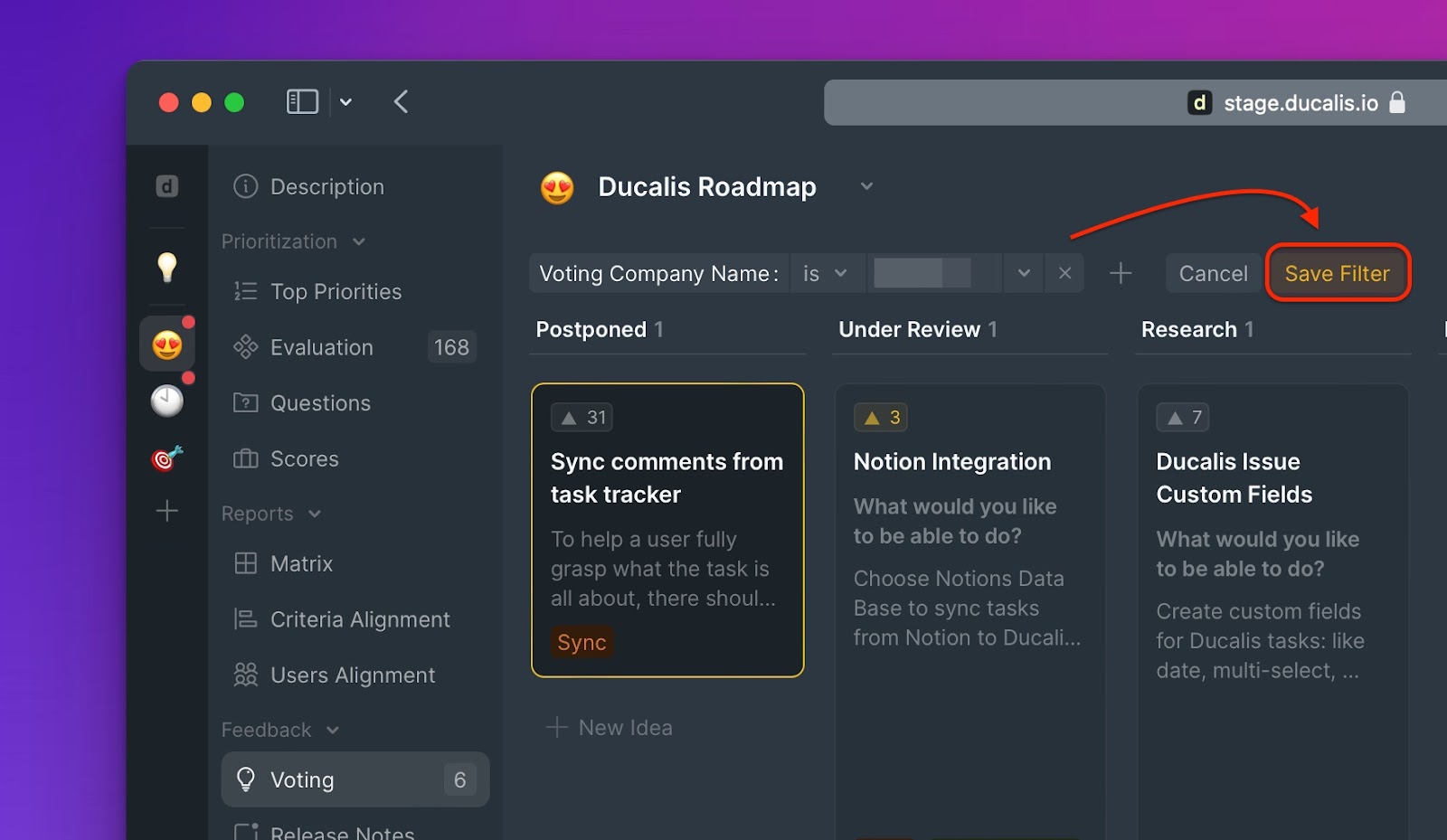This screenshot has width=1447, height=840.
Task: Open the Evaluation menu item
Action: coord(322,347)
